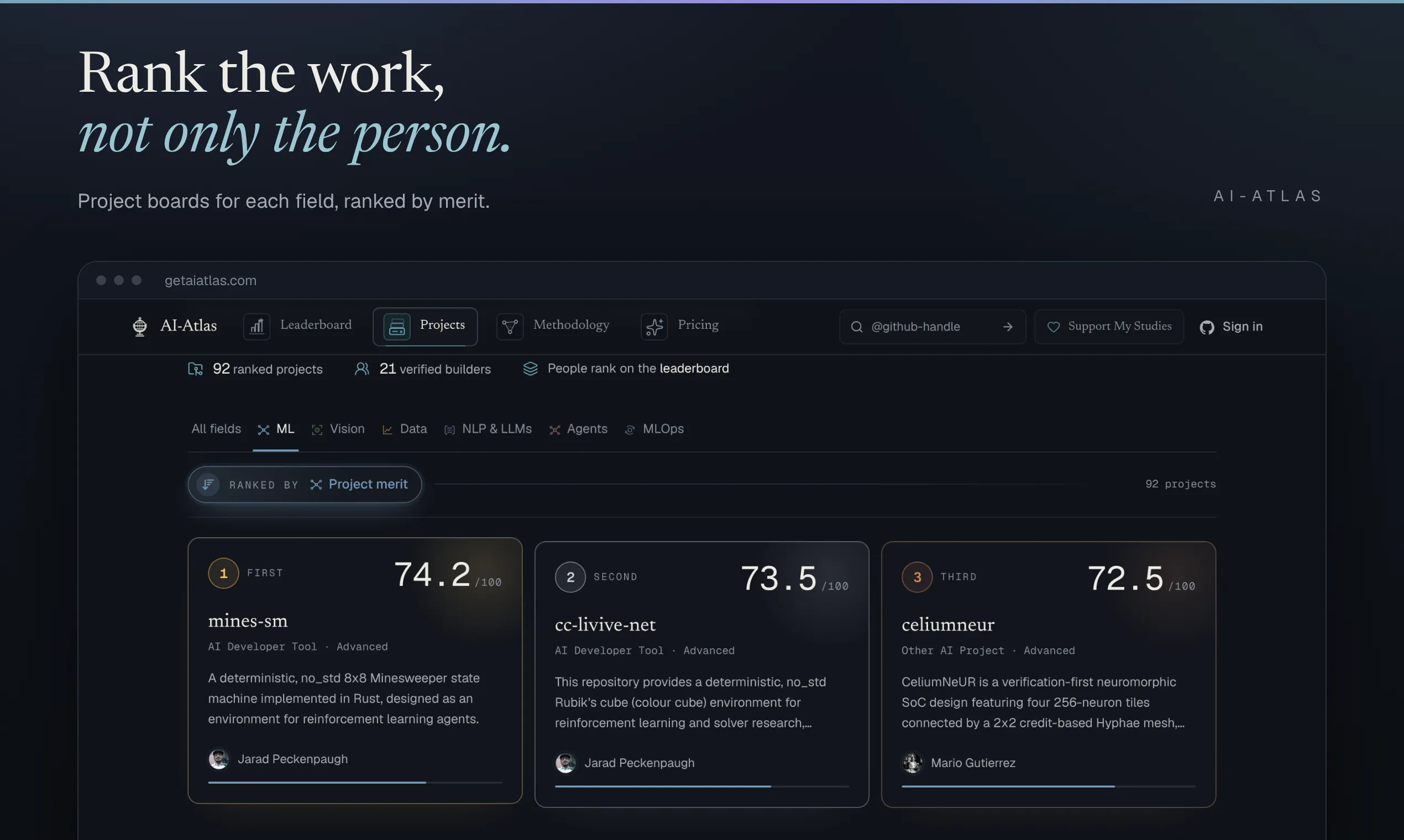Image resolution: width=1404 pixels, height=840 pixels.
Task: Click the Project merit icon
Action: pyautogui.click(x=316, y=484)
